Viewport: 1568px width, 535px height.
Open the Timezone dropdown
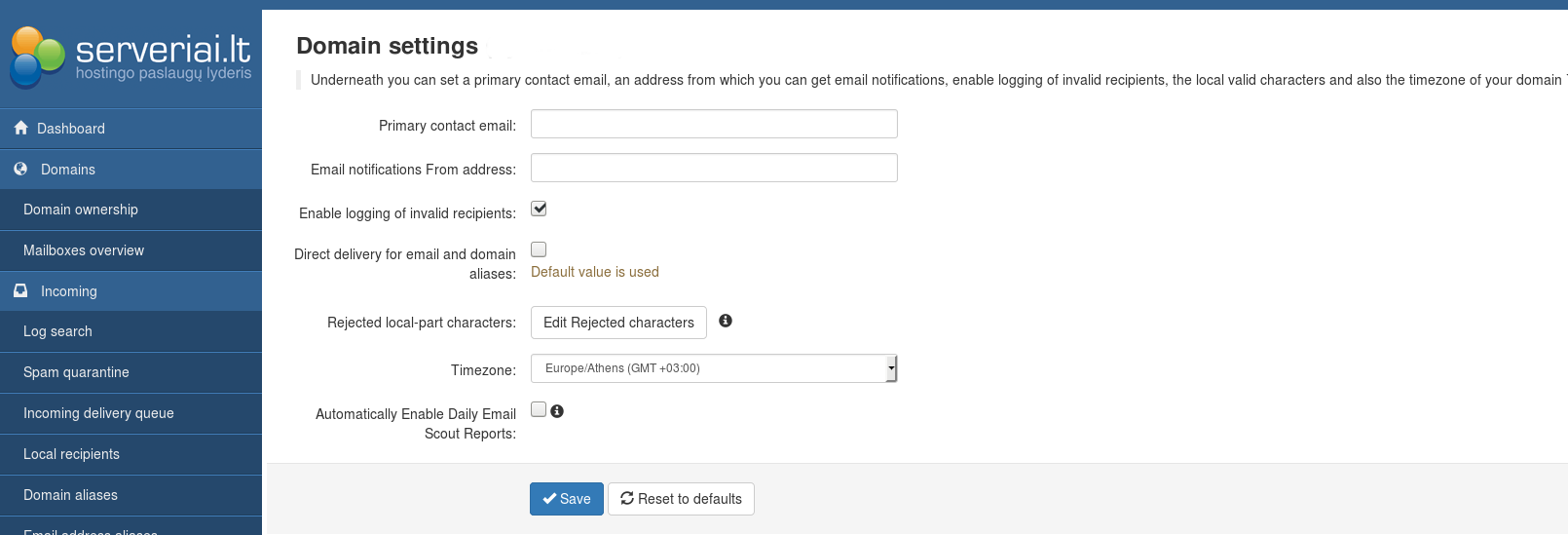point(711,368)
